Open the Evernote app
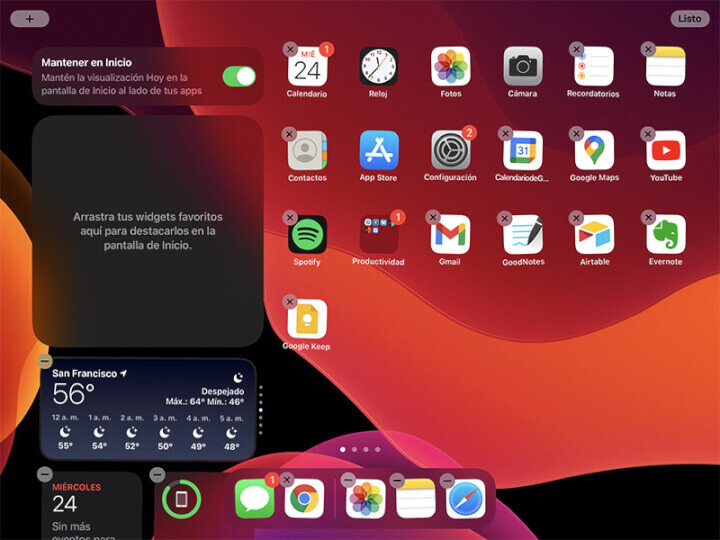Screen dimensions: 720x540 666,235
